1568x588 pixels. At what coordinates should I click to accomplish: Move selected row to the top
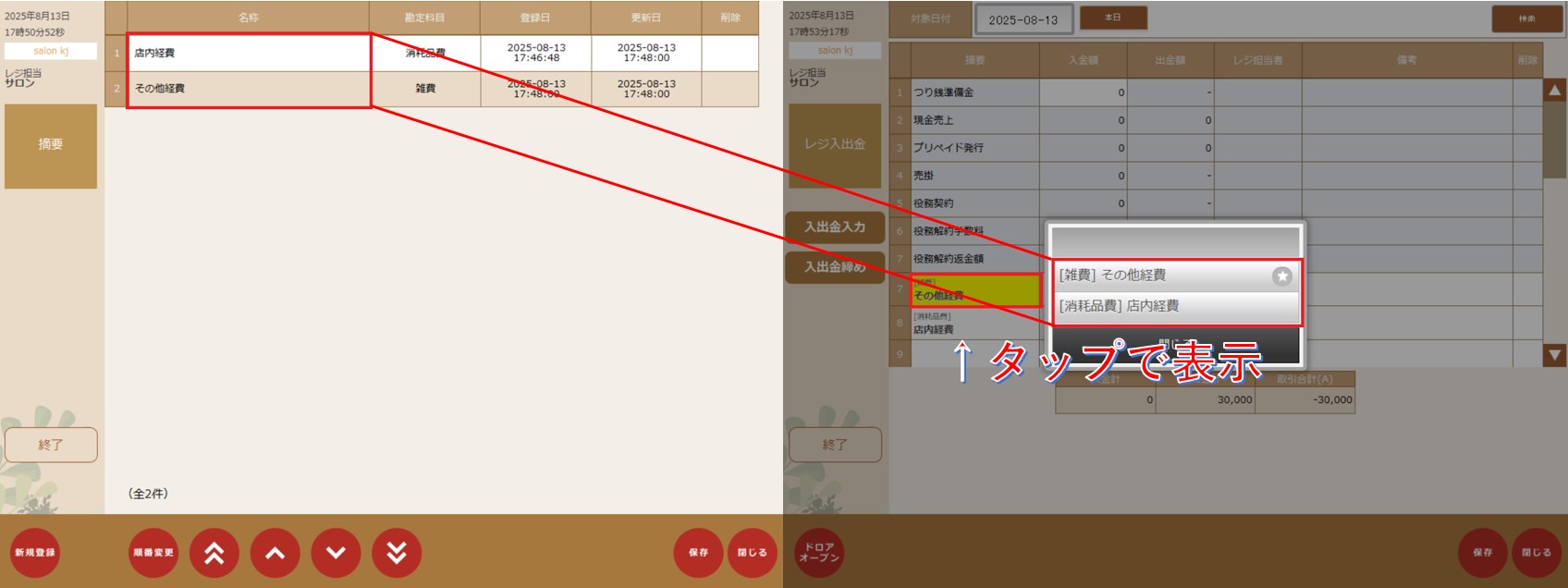coord(214,553)
